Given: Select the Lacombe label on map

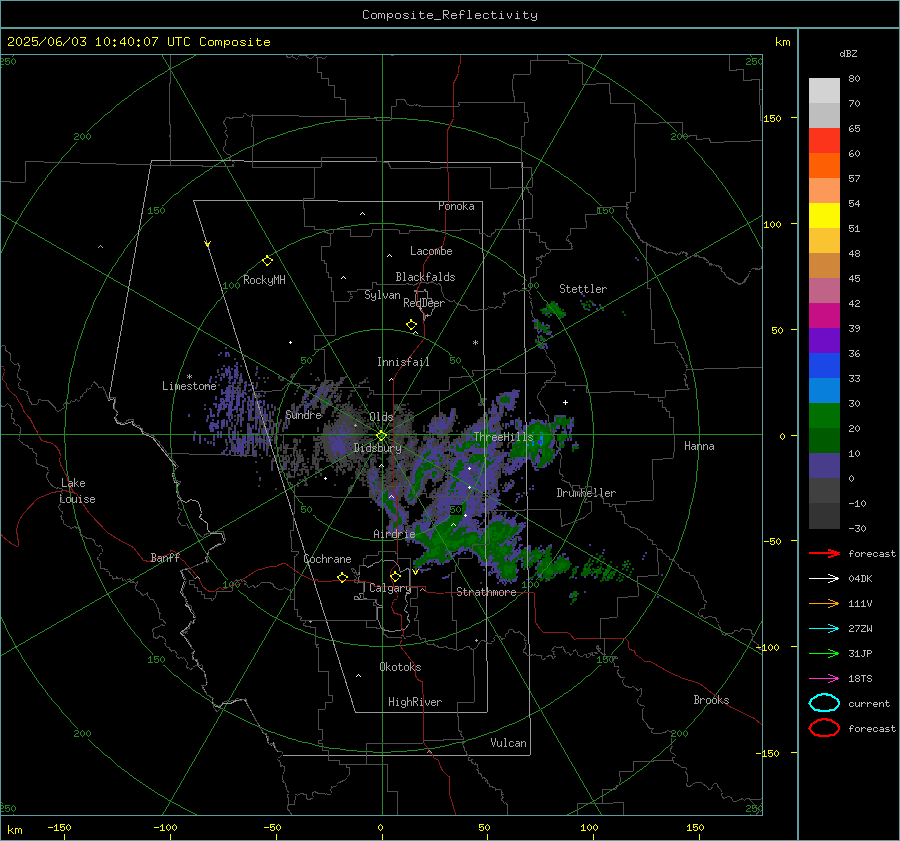Looking at the screenshot, I should [x=431, y=251].
